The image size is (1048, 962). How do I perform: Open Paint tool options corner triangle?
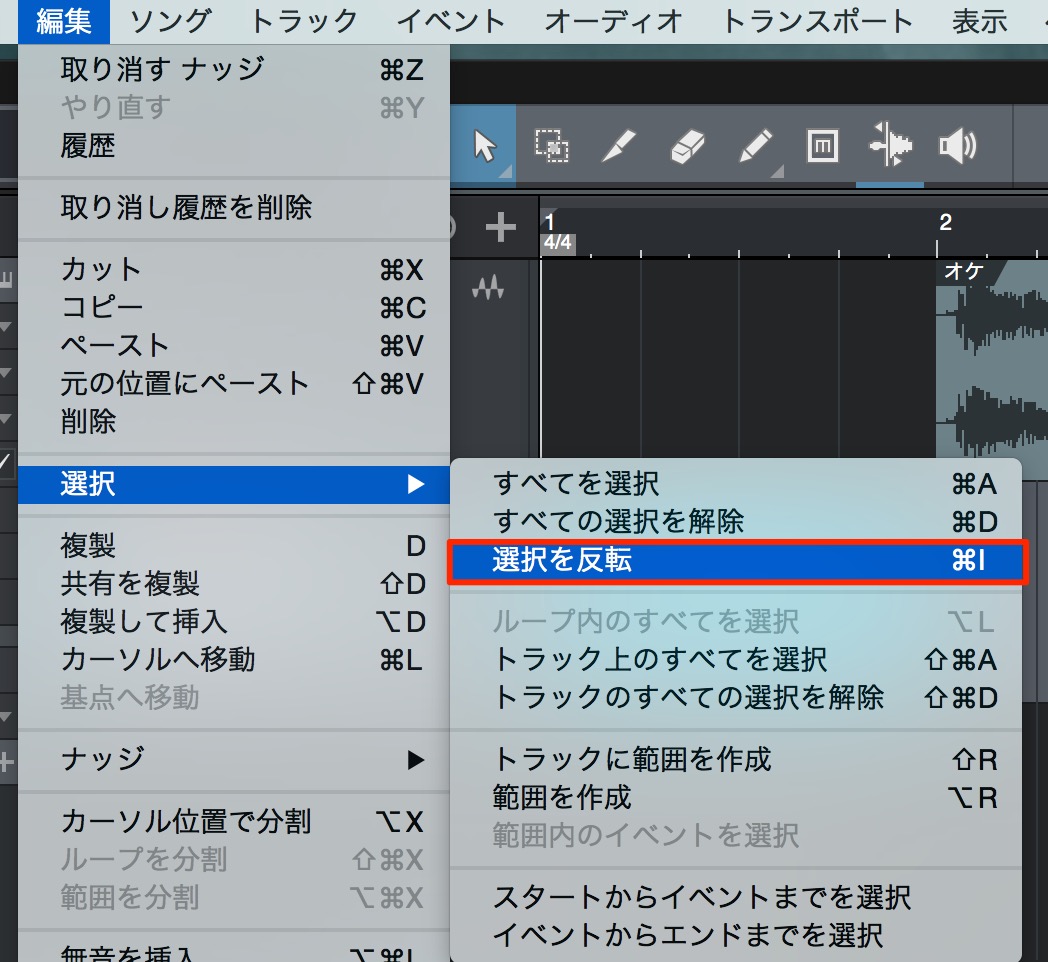pyautogui.click(x=777, y=172)
